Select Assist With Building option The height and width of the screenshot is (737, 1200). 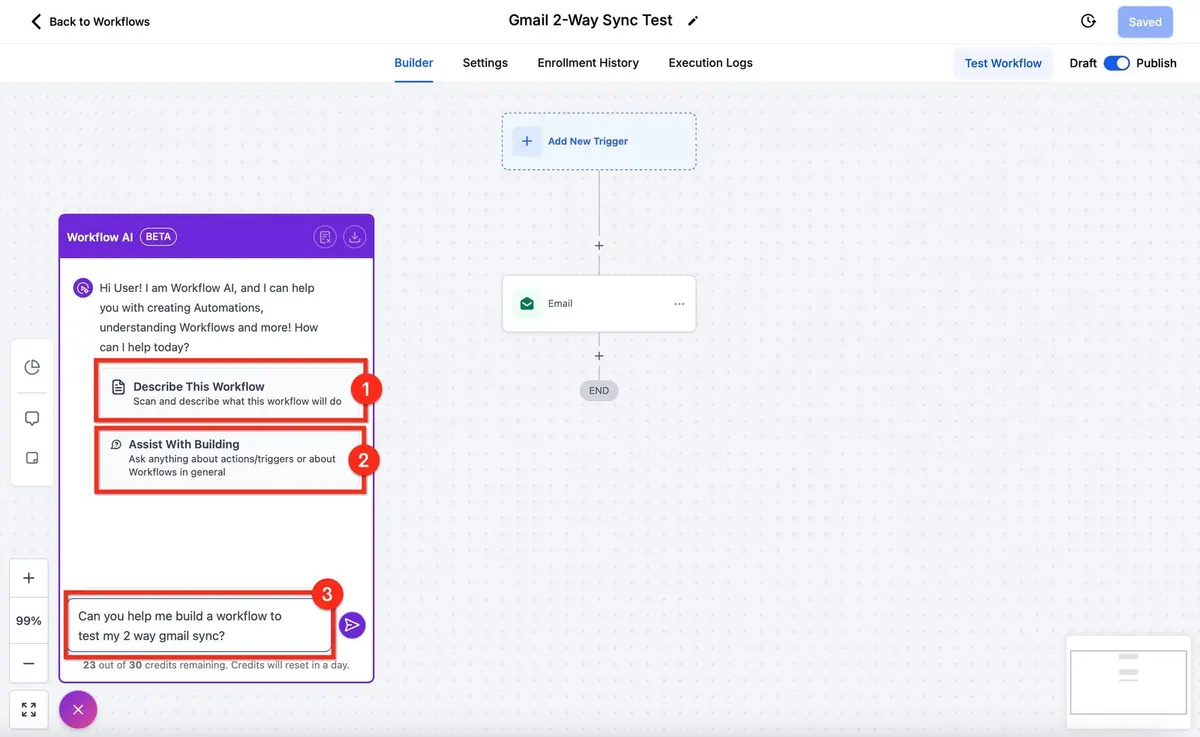231,458
